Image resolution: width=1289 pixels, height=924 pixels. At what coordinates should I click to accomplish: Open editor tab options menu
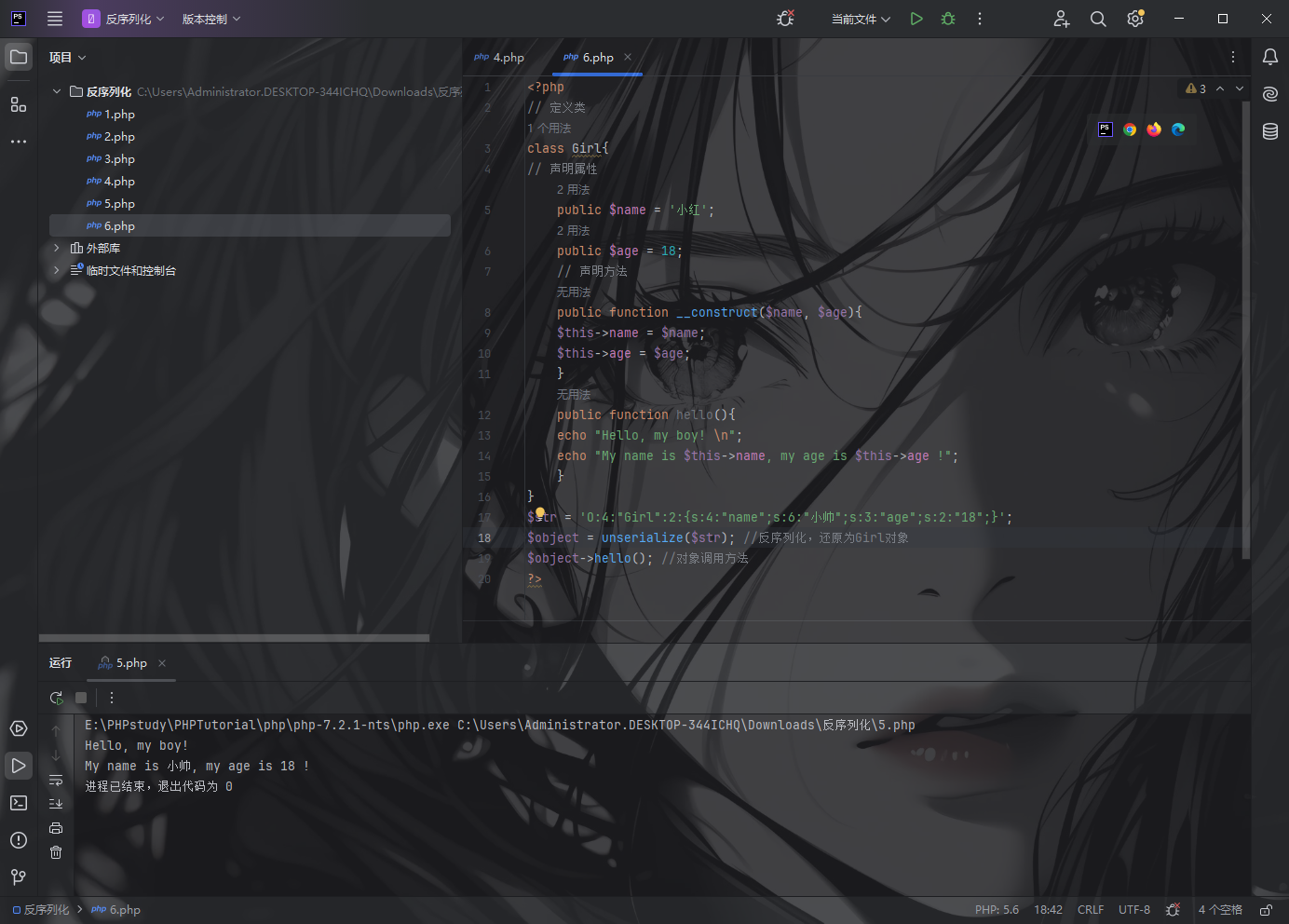(x=1233, y=57)
